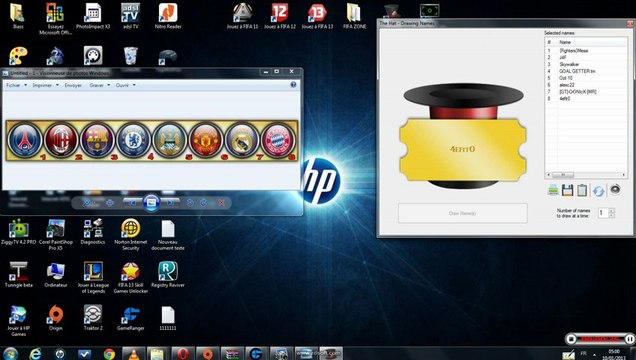Click the Corel PaintShop Pro X5 icon
The height and width of the screenshot is (360, 636).
[x=56, y=234]
